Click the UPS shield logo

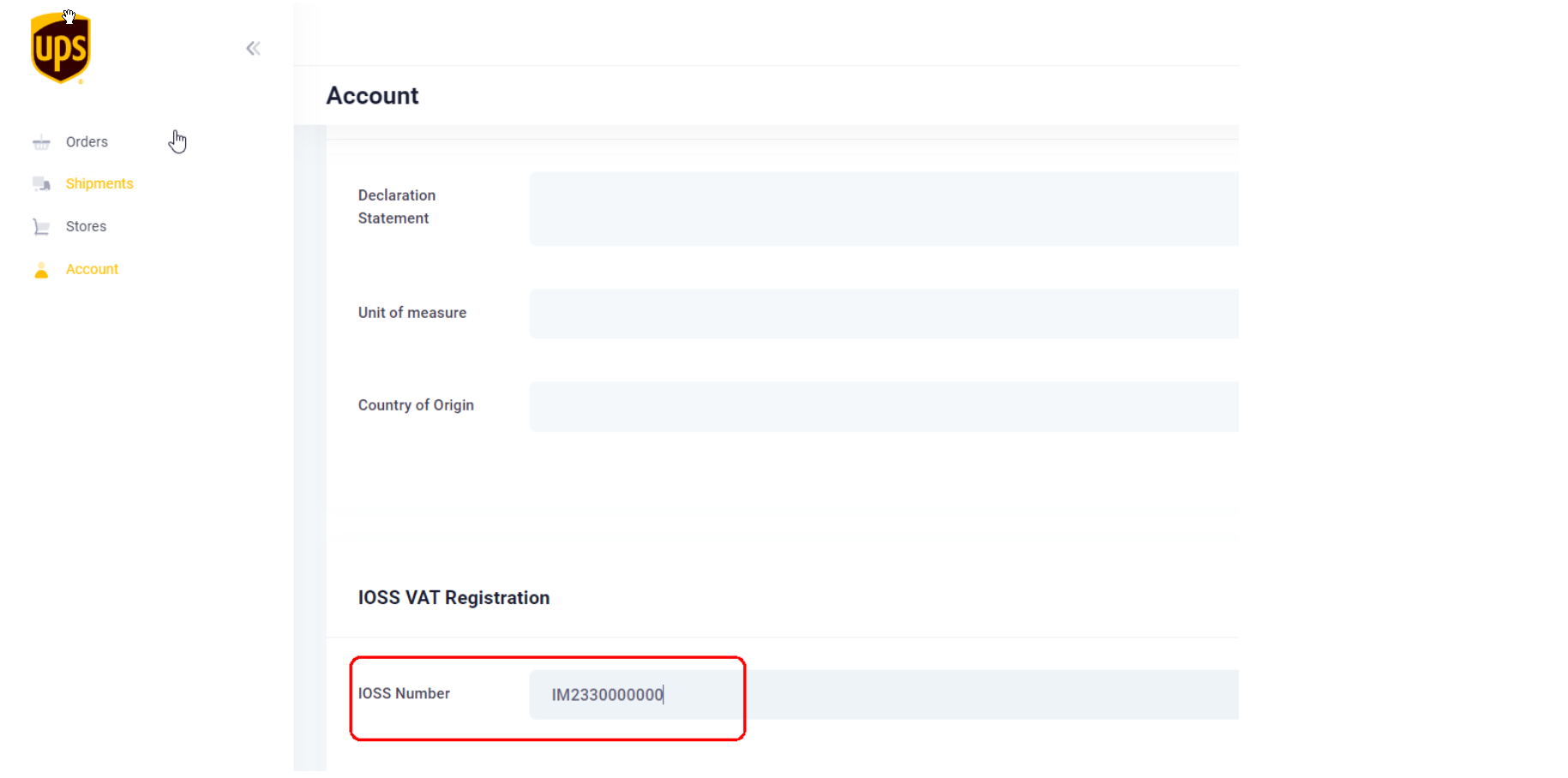tap(60, 49)
